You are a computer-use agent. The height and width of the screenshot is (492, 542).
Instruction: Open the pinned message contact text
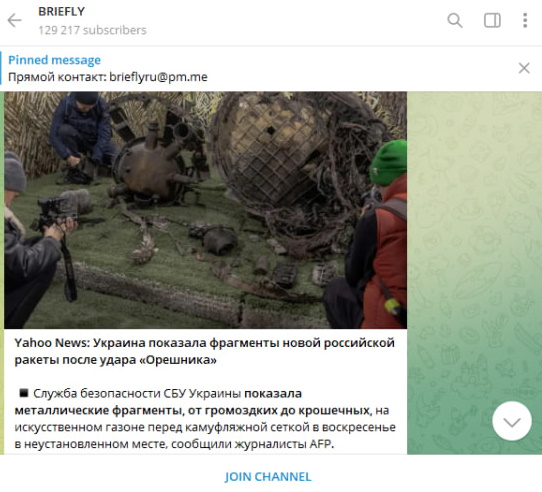point(108,77)
